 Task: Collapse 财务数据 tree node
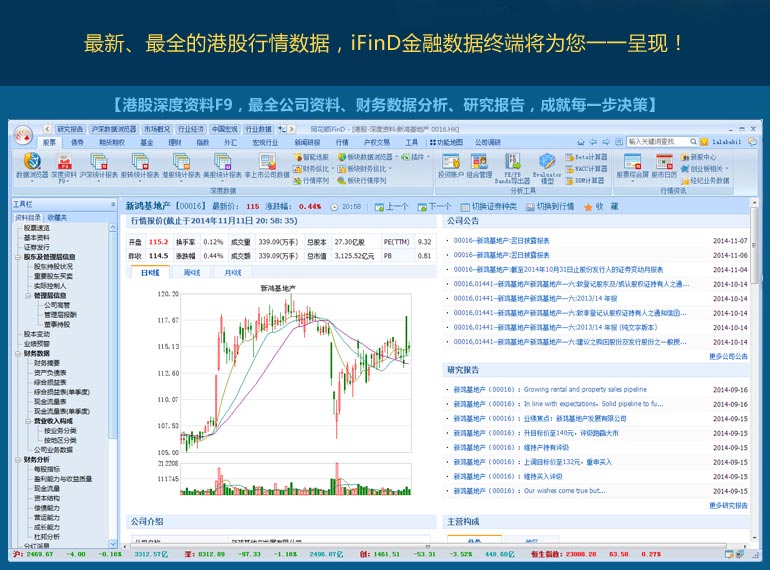coord(18,353)
